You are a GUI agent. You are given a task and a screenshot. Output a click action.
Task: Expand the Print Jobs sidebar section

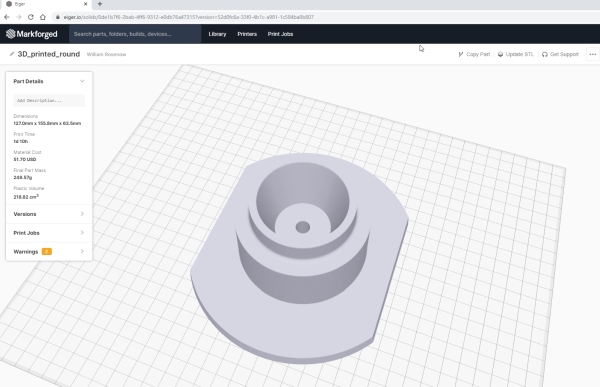coord(49,233)
